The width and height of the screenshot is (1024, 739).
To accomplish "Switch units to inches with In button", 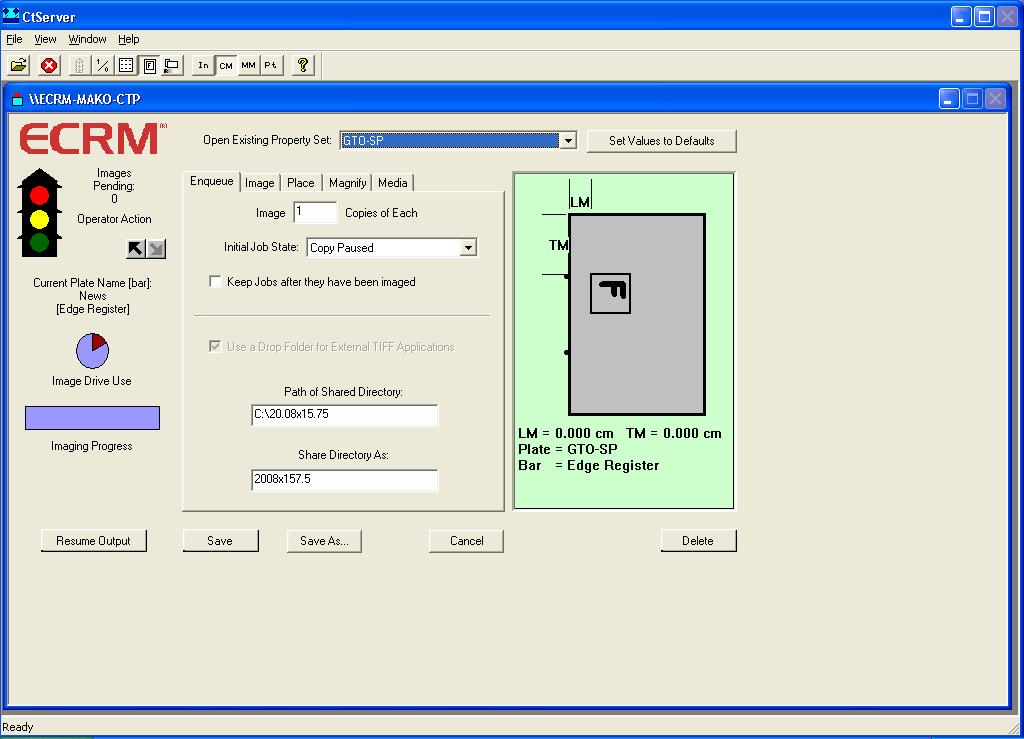I will click(203, 66).
